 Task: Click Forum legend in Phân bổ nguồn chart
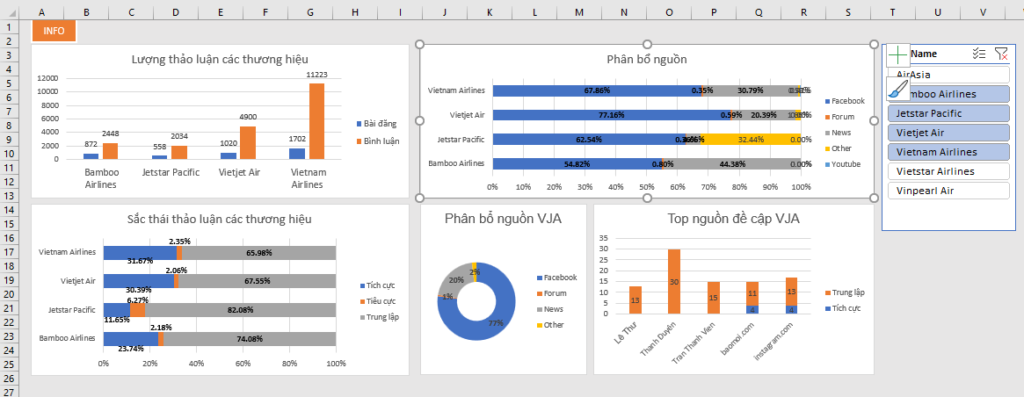coord(839,117)
